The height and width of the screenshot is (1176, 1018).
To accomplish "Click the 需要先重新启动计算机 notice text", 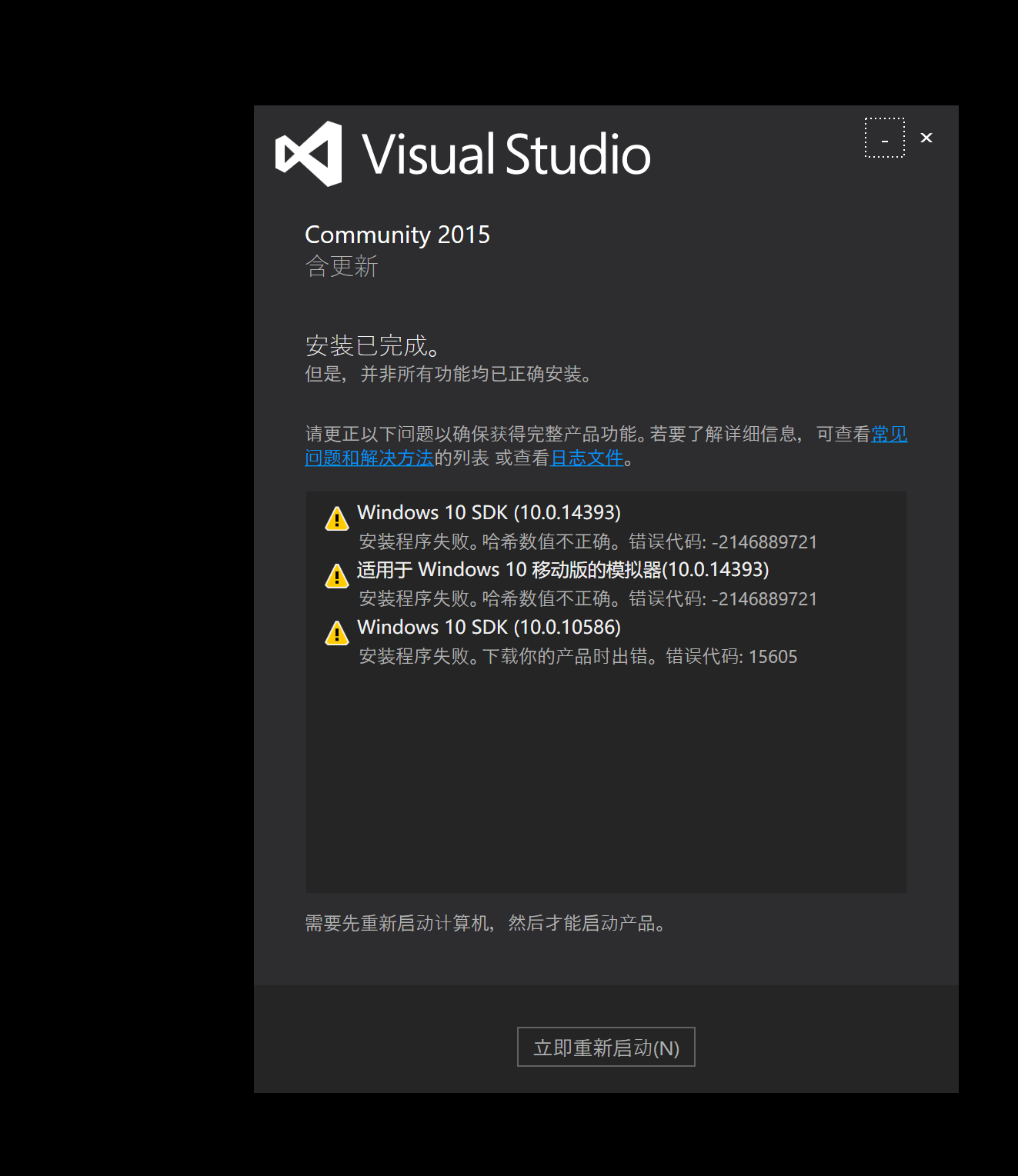I will pos(485,923).
